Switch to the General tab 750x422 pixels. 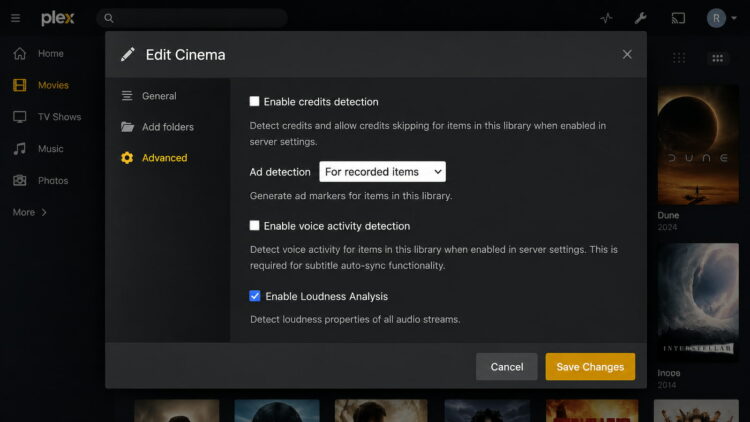(159, 96)
